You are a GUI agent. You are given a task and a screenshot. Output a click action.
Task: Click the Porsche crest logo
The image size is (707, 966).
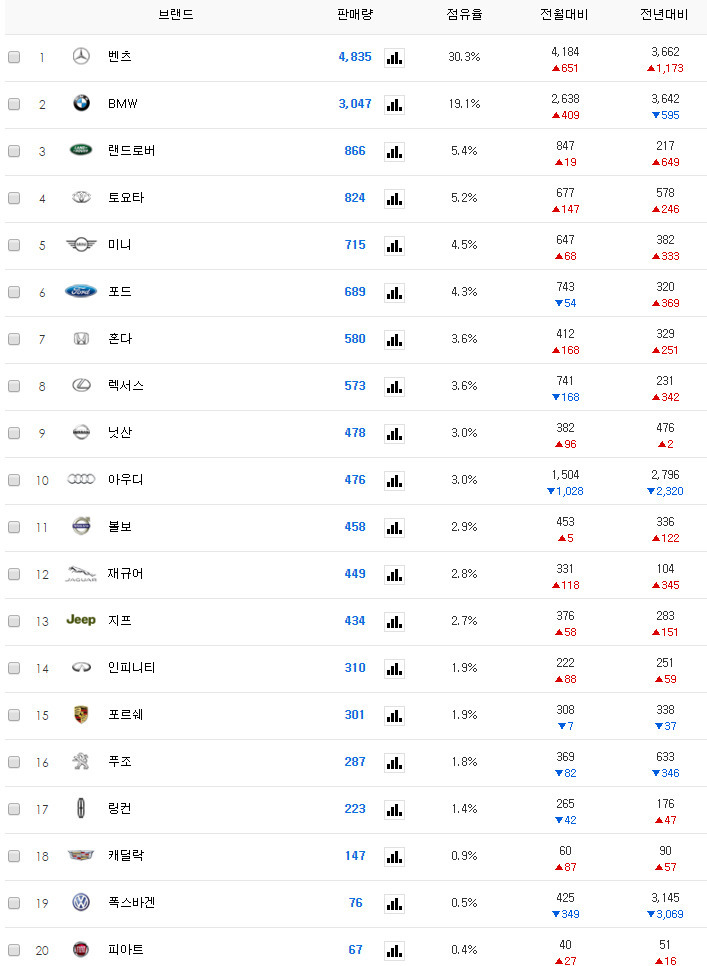tap(81, 714)
